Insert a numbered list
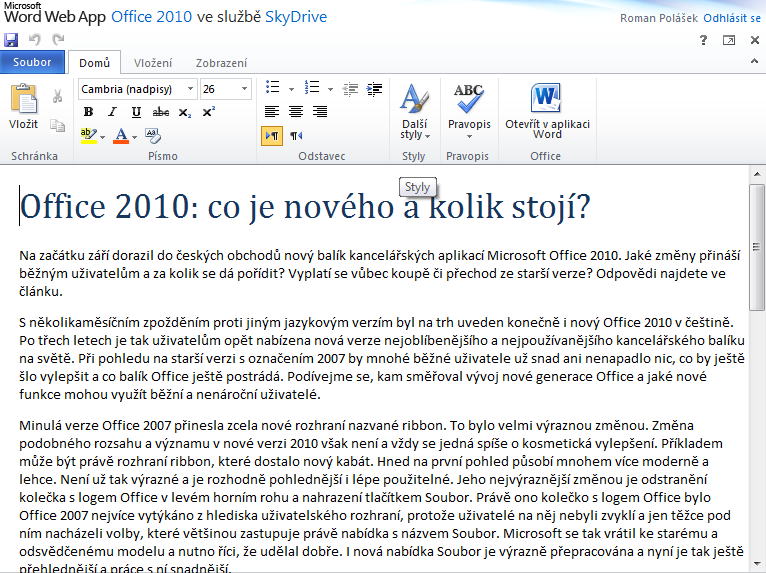The width and height of the screenshot is (766, 573). [x=312, y=88]
